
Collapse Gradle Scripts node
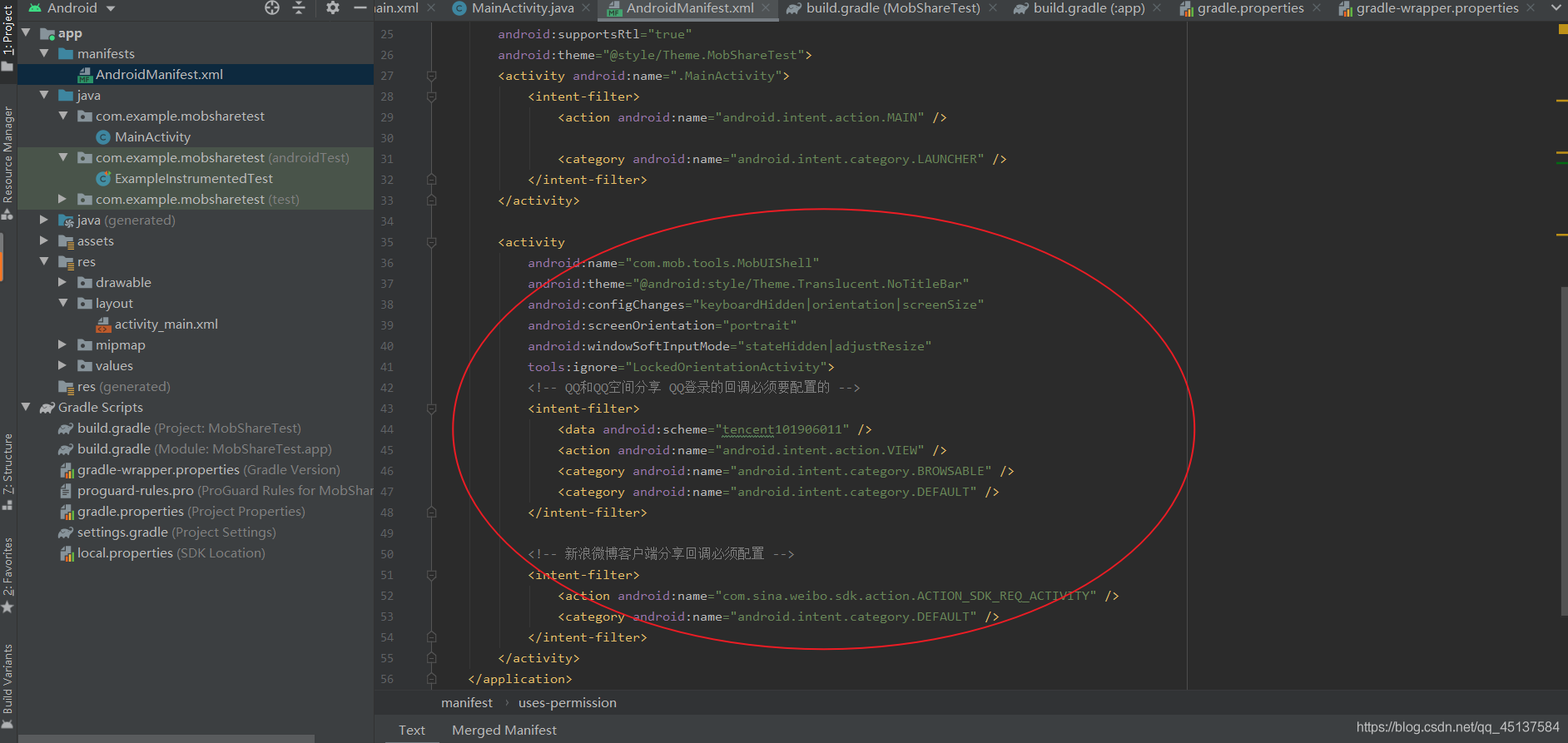pos(26,407)
